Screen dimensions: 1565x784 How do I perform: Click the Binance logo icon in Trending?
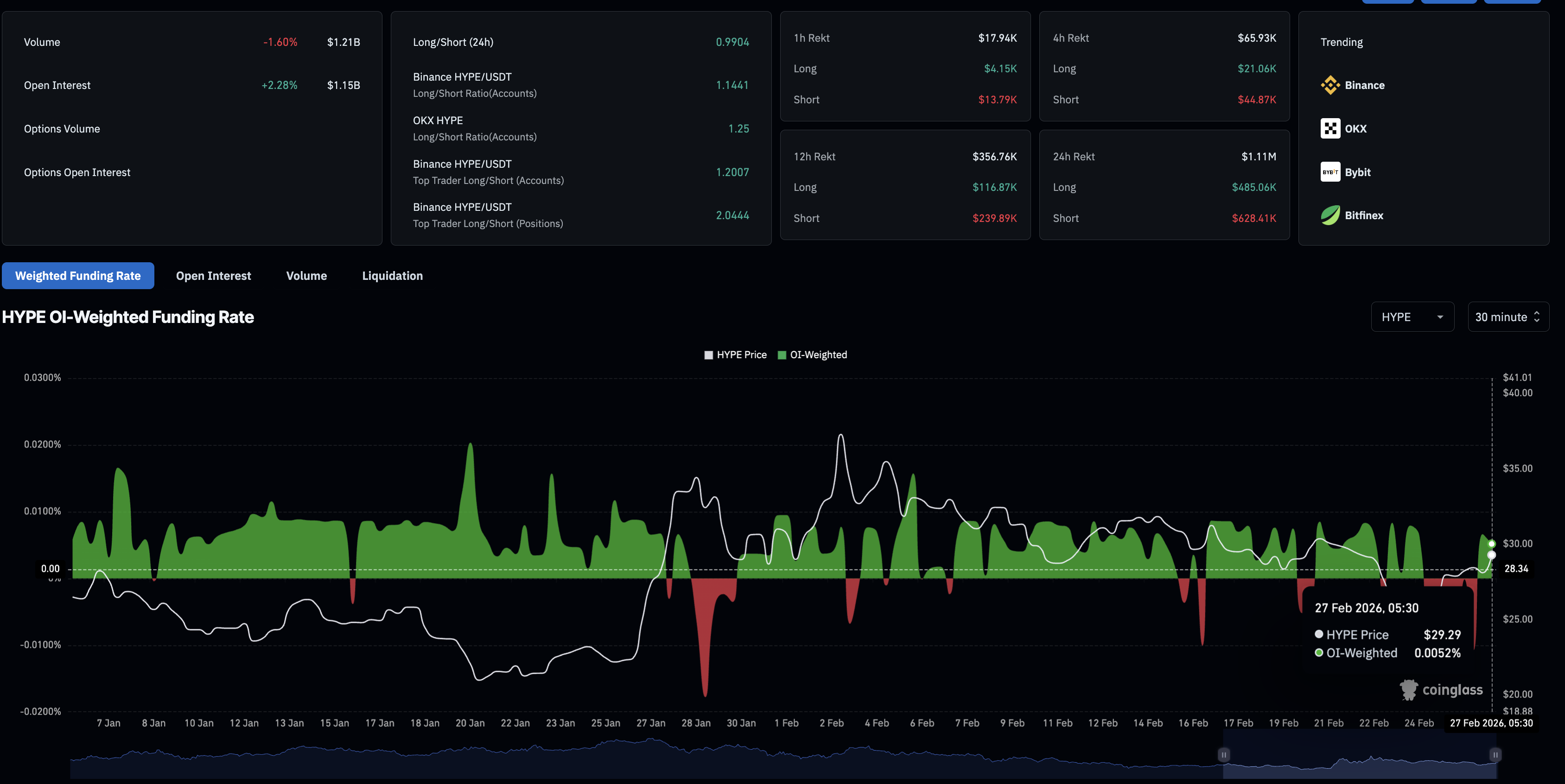[1330, 85]
